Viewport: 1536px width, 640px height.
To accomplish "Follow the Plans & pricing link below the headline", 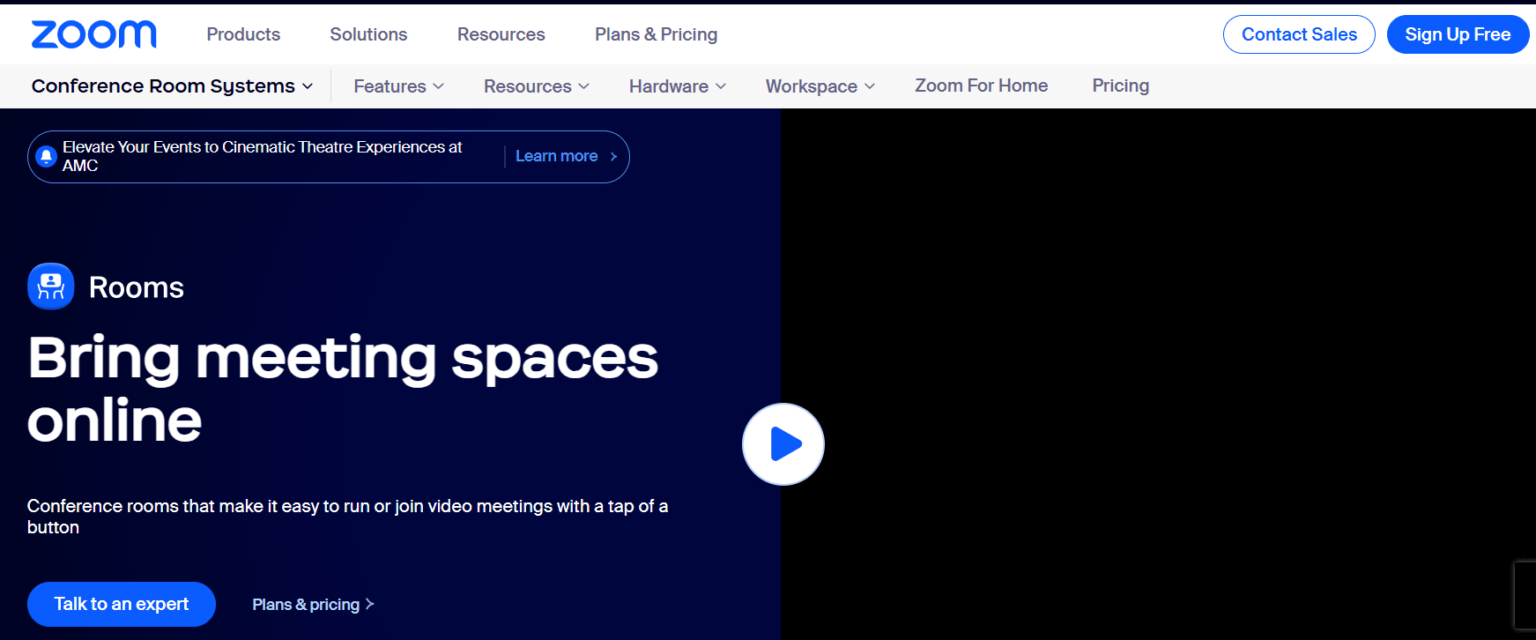I will 313,605.
